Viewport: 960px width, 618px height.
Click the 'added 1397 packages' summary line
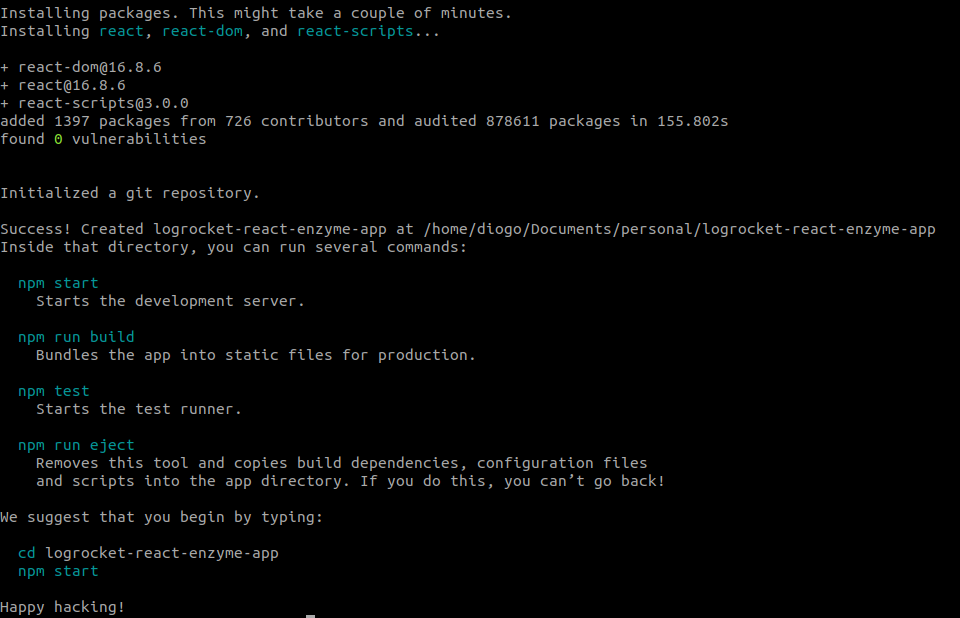point(364,121)
